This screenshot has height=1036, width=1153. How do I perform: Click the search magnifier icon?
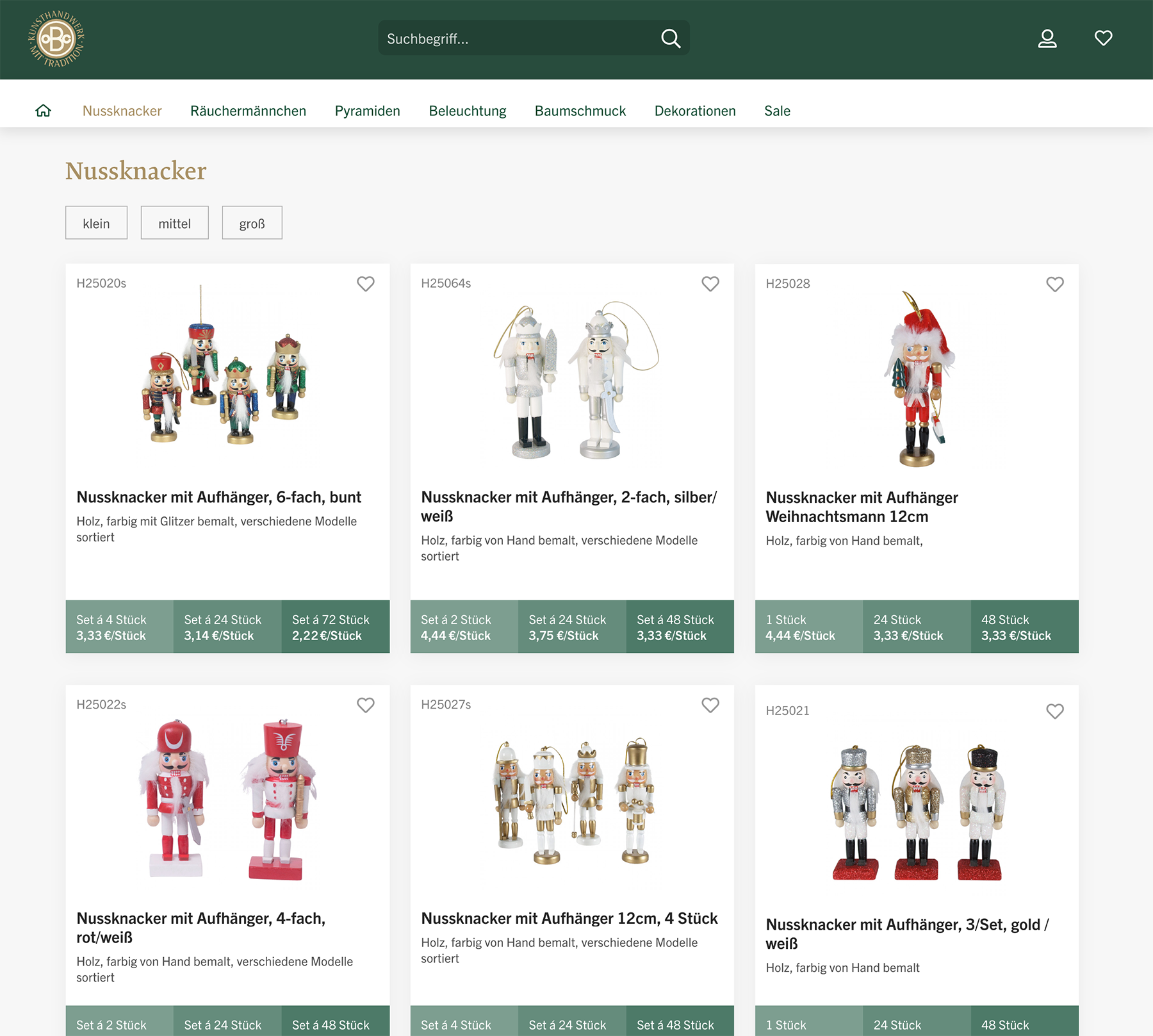tap(670, 38)
